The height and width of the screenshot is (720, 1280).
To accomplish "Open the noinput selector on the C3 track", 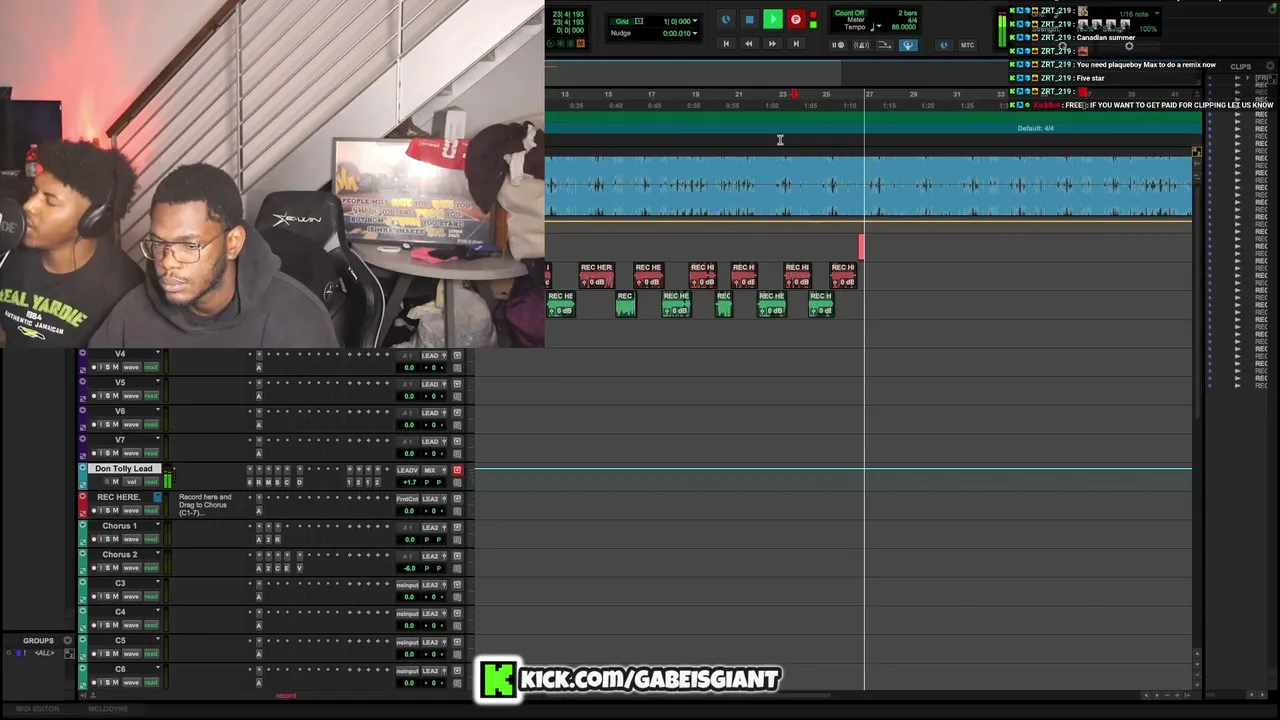I will tap(407, 585).
